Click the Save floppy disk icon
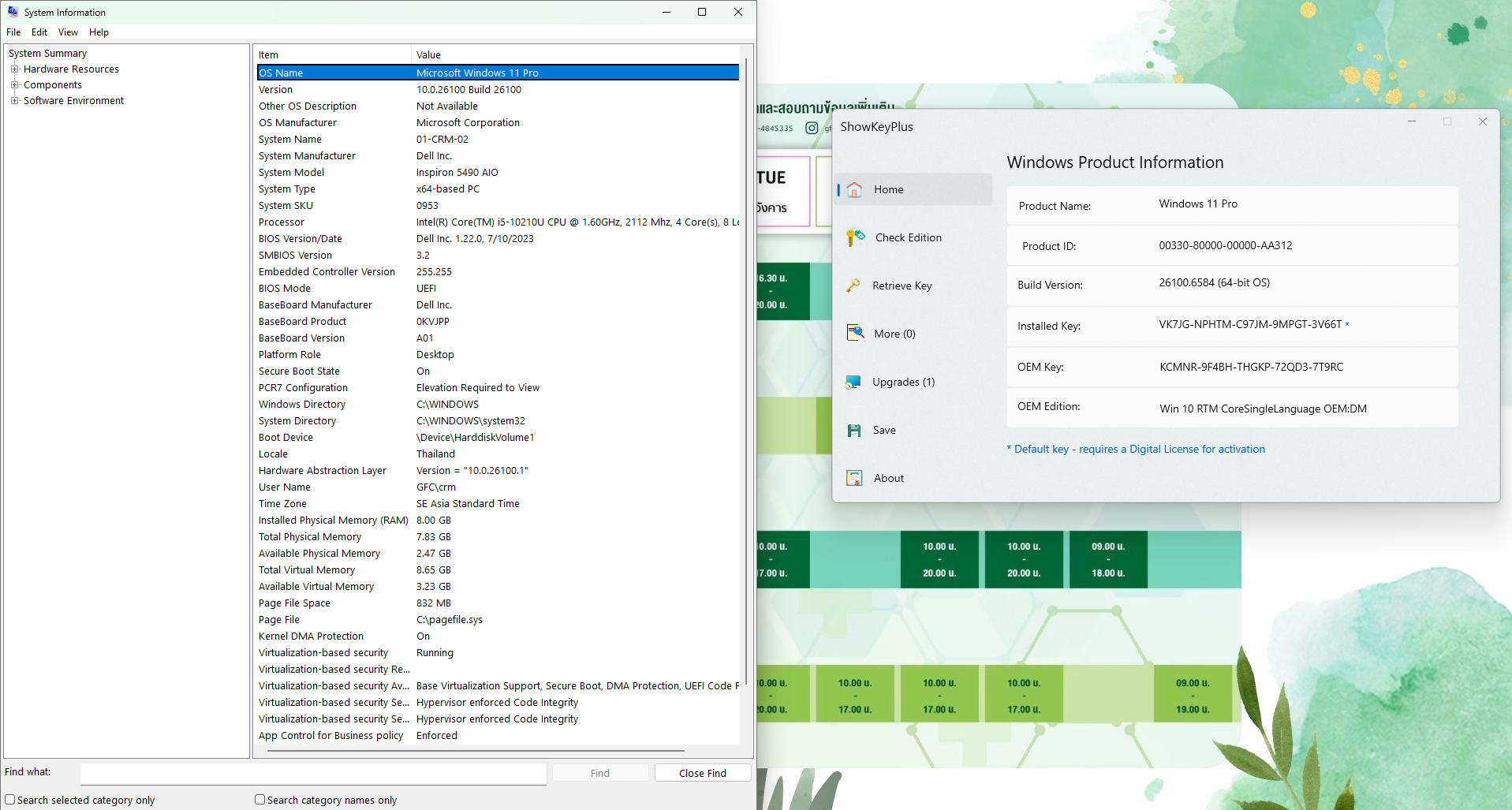Screen dimensions: 1512x810 pyautogui.click(x=854, y=431)
